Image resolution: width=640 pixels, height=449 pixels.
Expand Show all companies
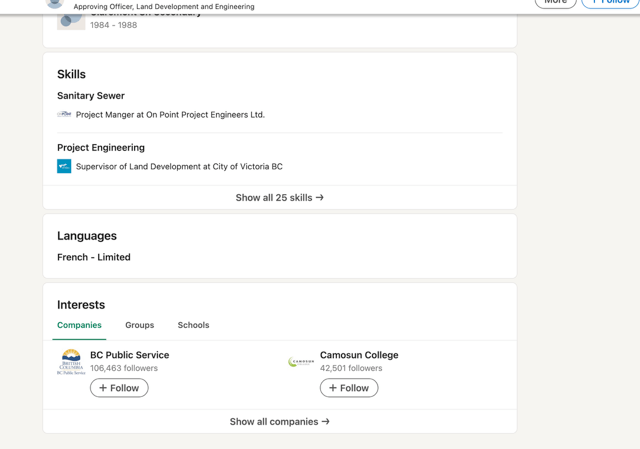279,422
